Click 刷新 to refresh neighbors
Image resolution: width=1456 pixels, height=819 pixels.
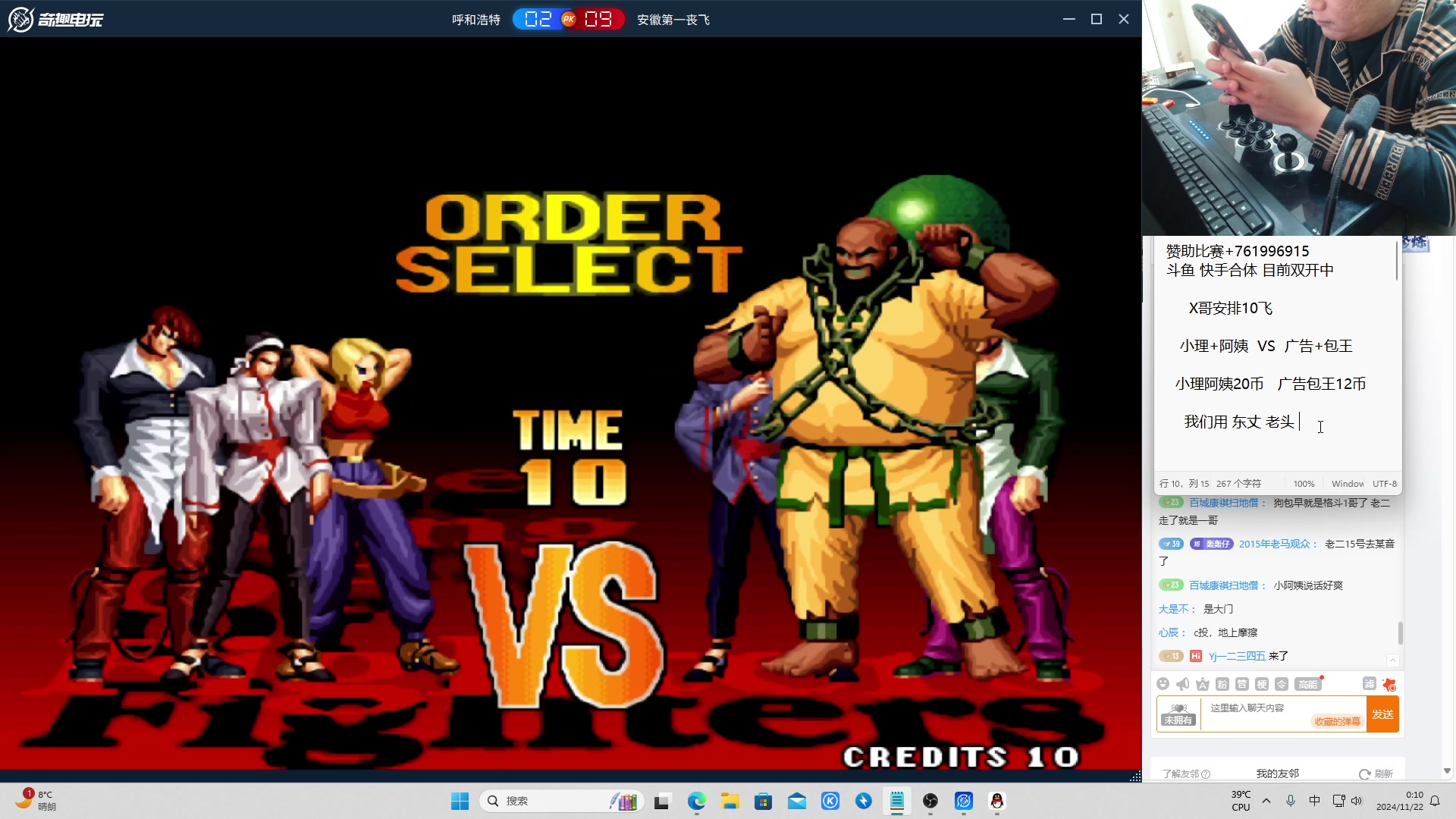point(1376,773)
